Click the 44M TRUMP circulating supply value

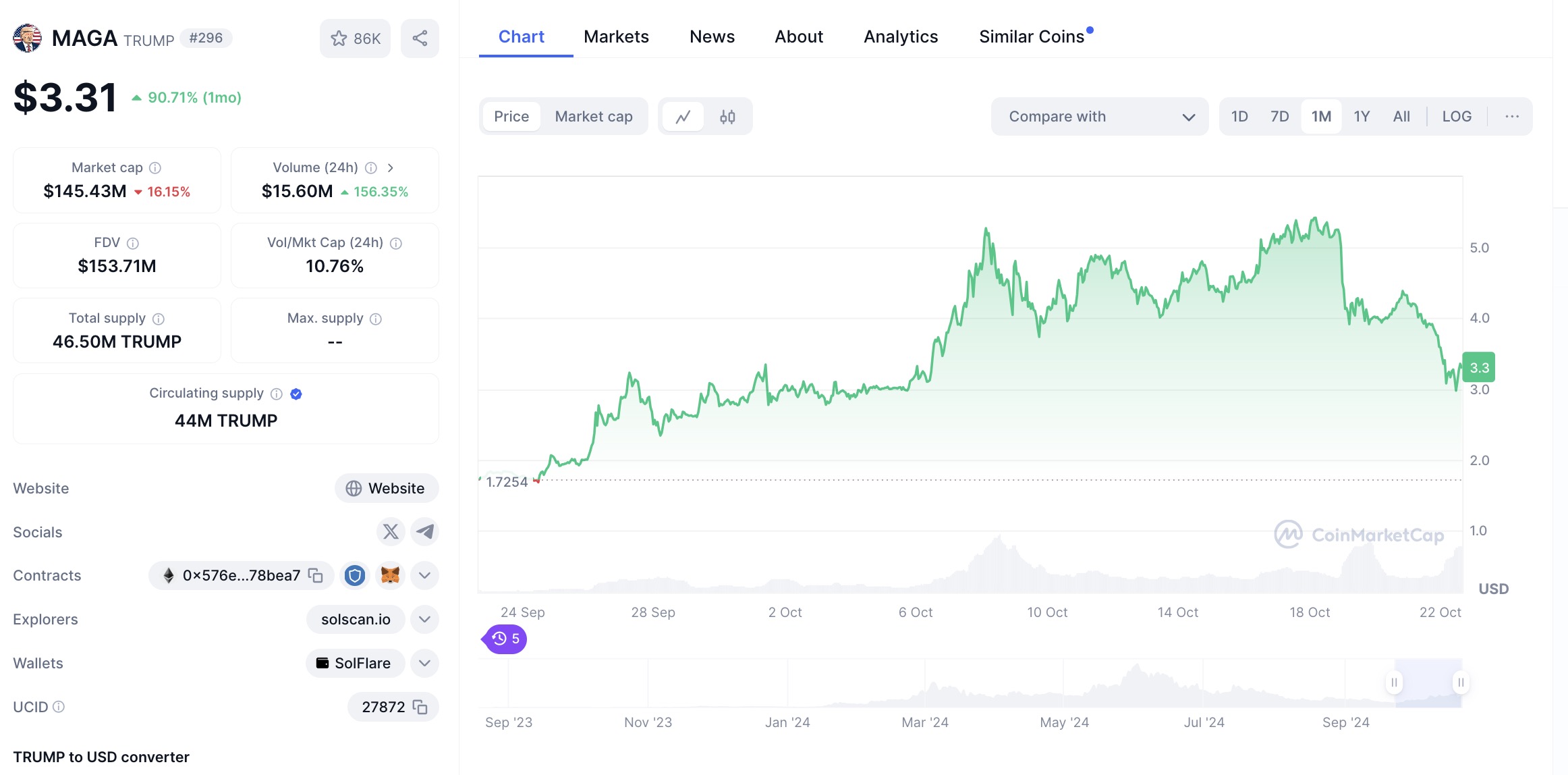tap(226, 421)
